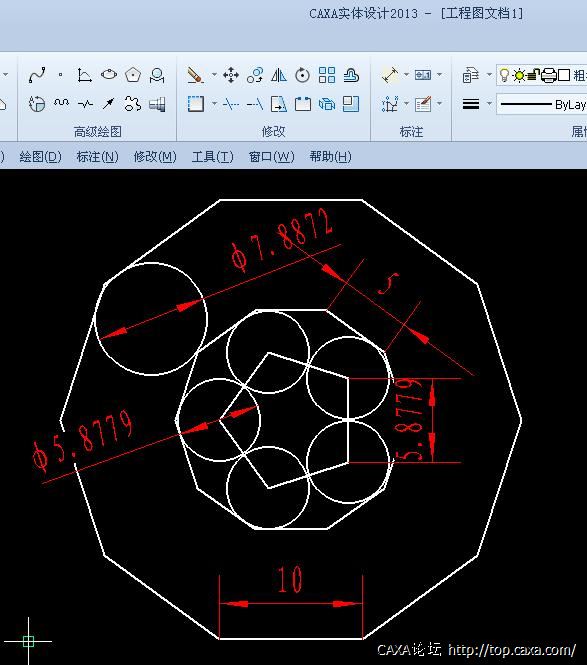587x665 pixels.
Task: Click the Rotate tool
Action: click(x=302, y=75)
